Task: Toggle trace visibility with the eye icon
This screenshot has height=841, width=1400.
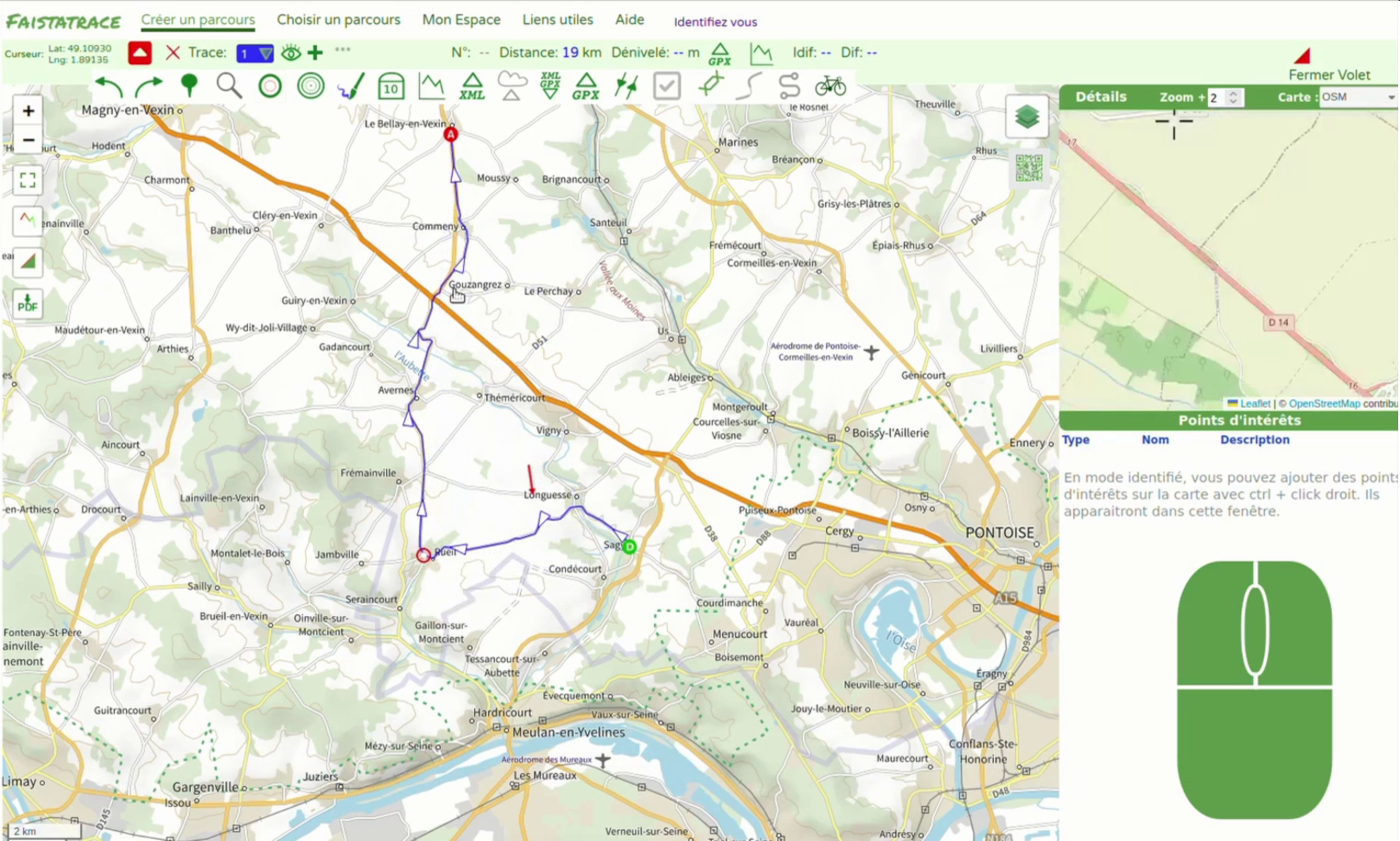Action: click(290, 53)
